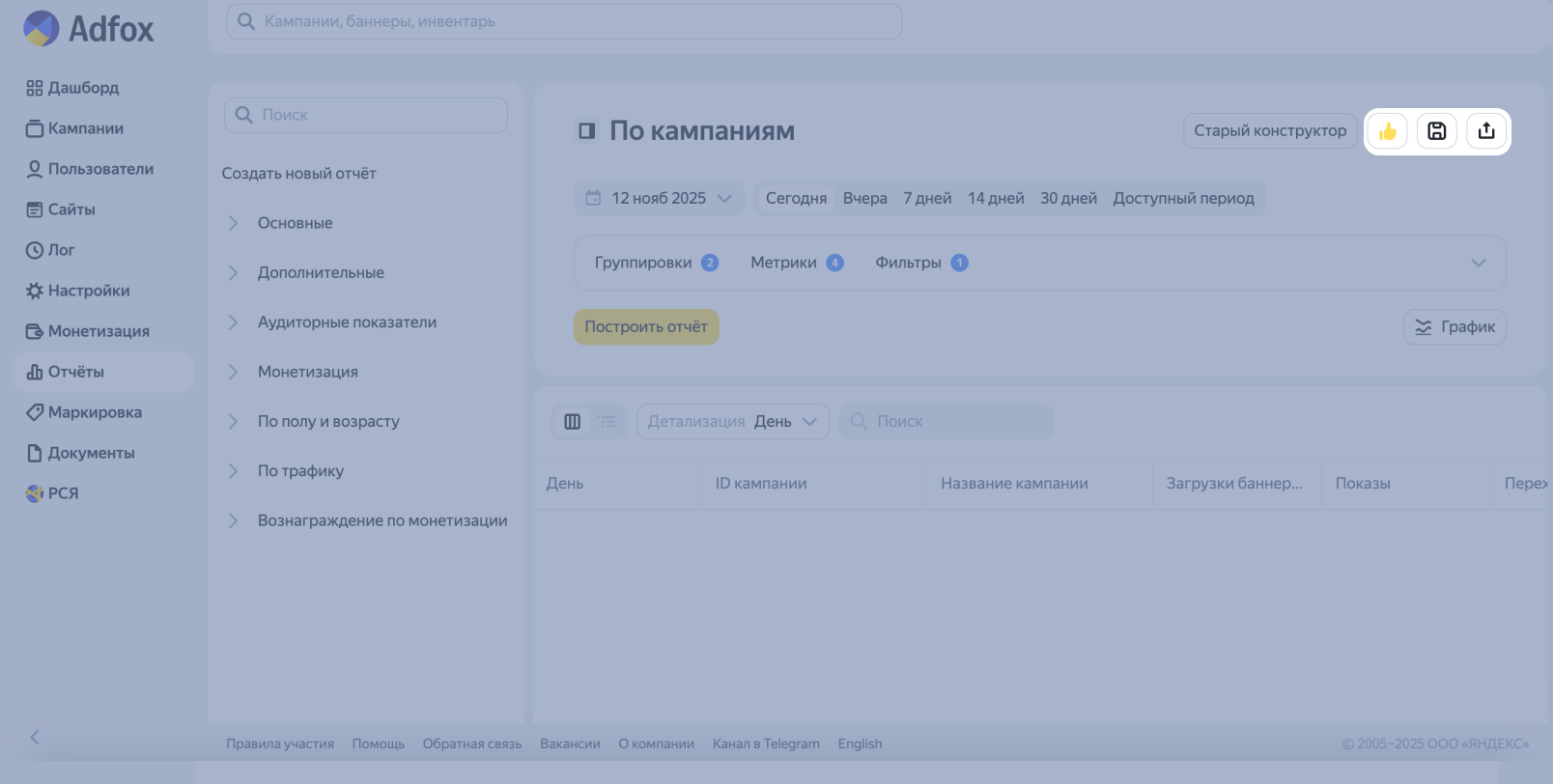
Task: Open Правила участия footer link
Action: point(280,743)
